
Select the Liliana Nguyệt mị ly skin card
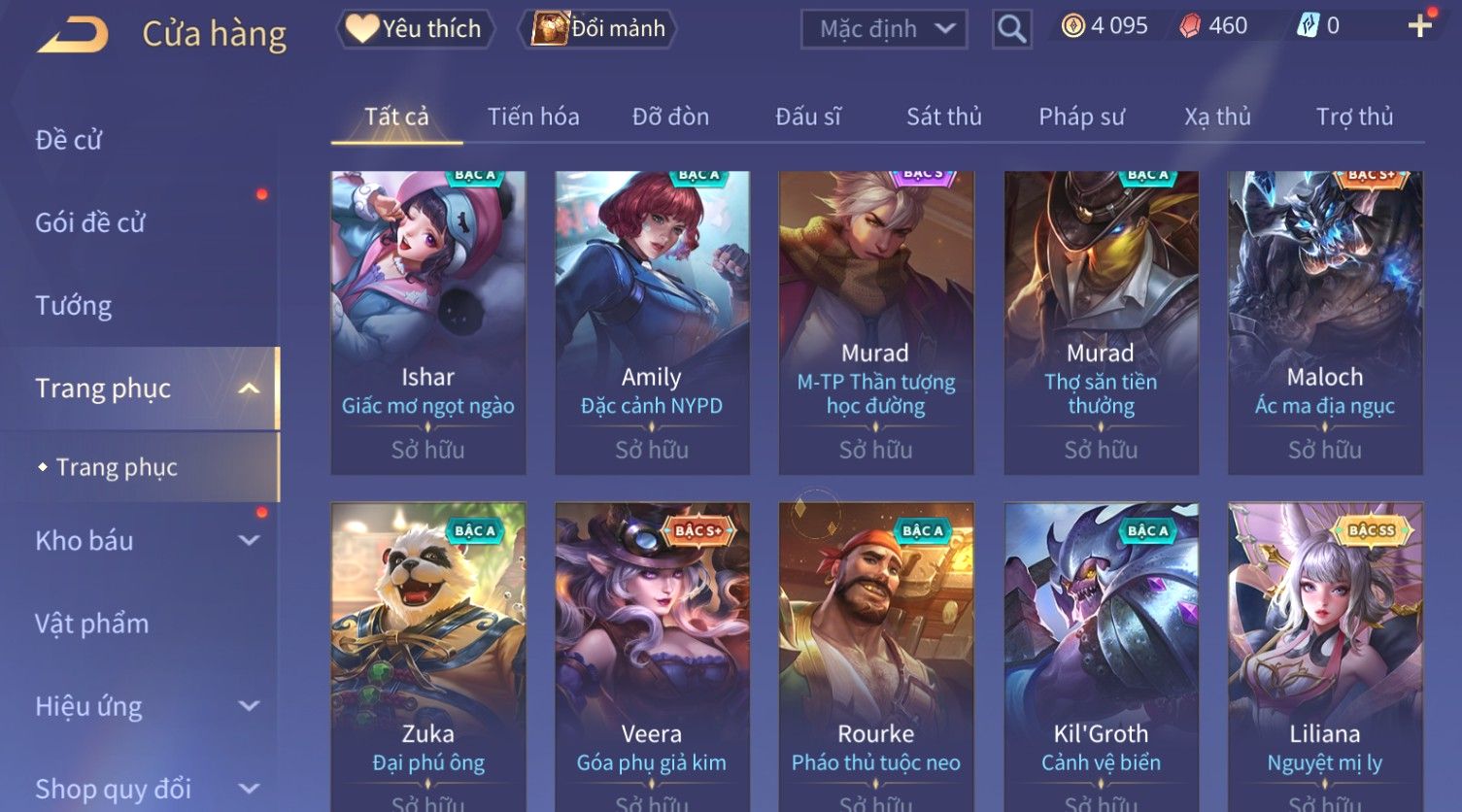click(1325, 657)
